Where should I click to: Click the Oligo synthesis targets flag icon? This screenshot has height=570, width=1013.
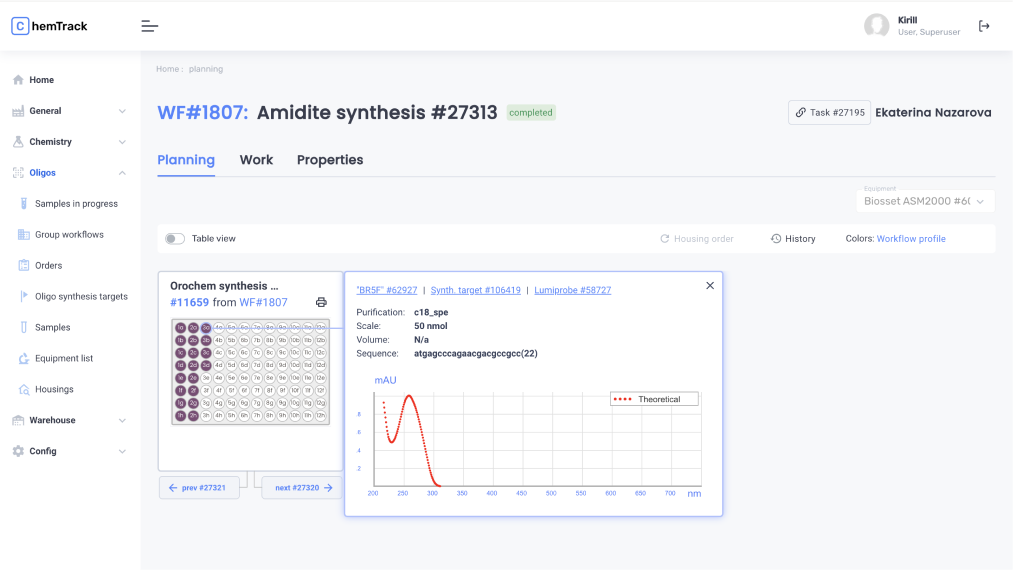click(24, 297)
